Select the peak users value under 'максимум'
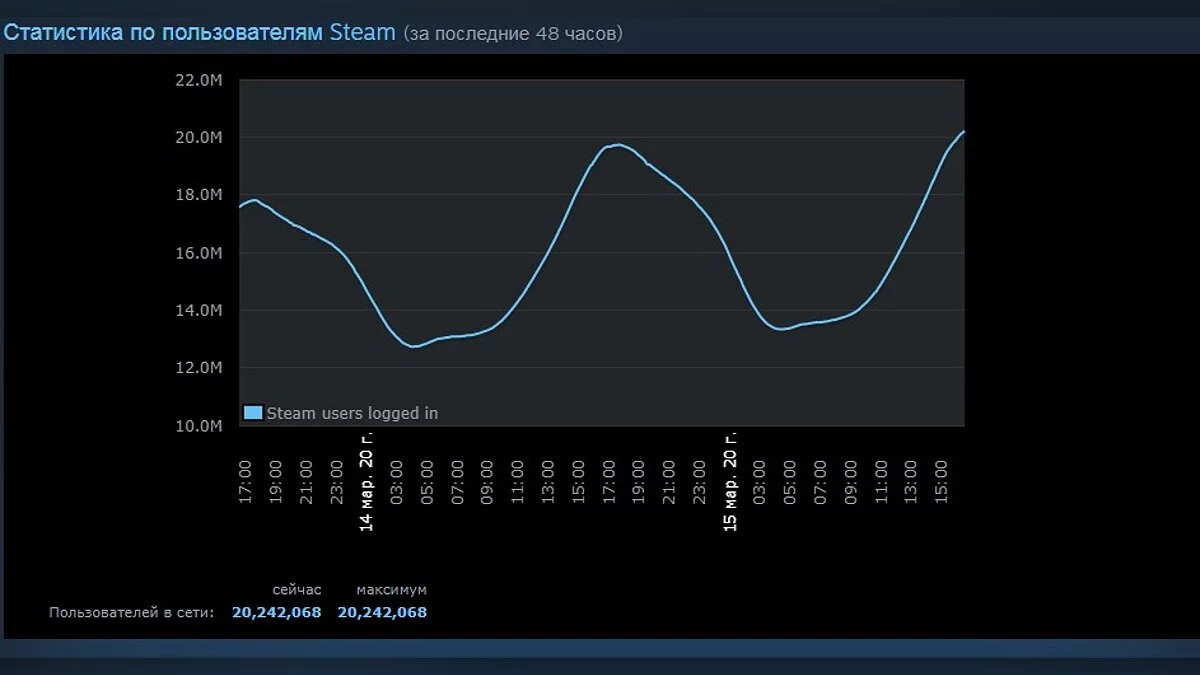 coord(382,612)
